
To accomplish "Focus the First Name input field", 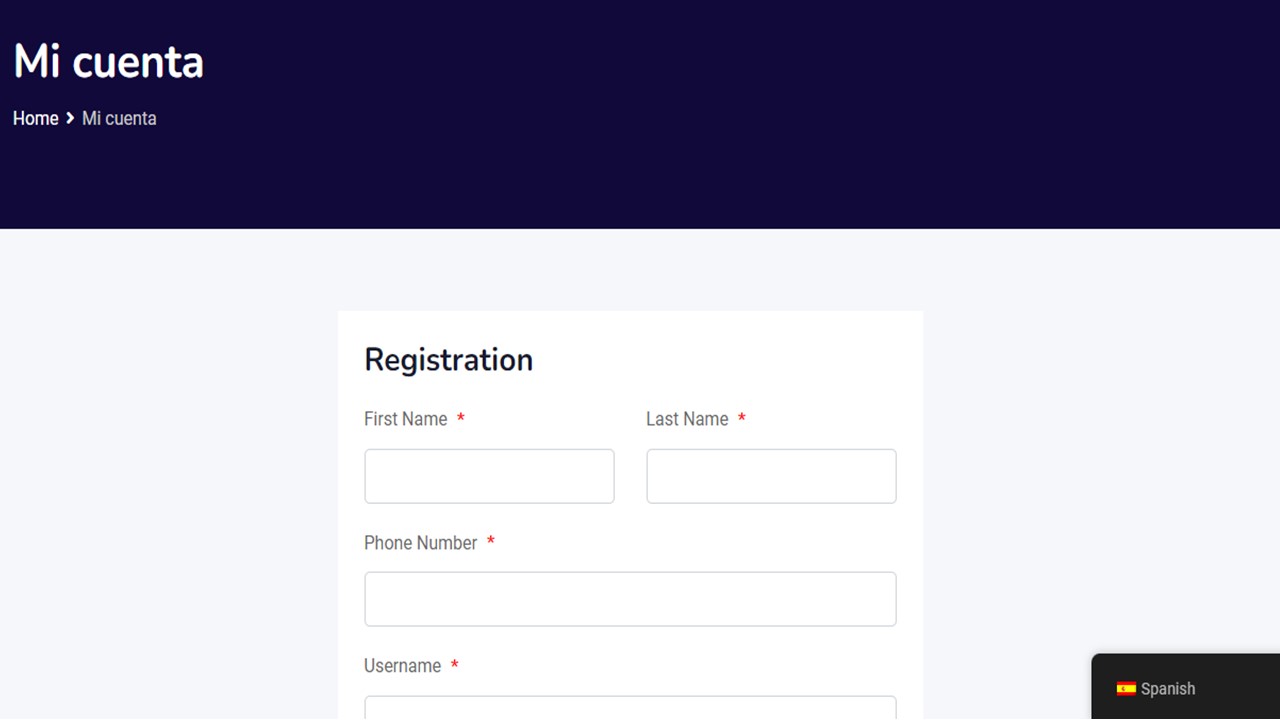I will (488, 476).
